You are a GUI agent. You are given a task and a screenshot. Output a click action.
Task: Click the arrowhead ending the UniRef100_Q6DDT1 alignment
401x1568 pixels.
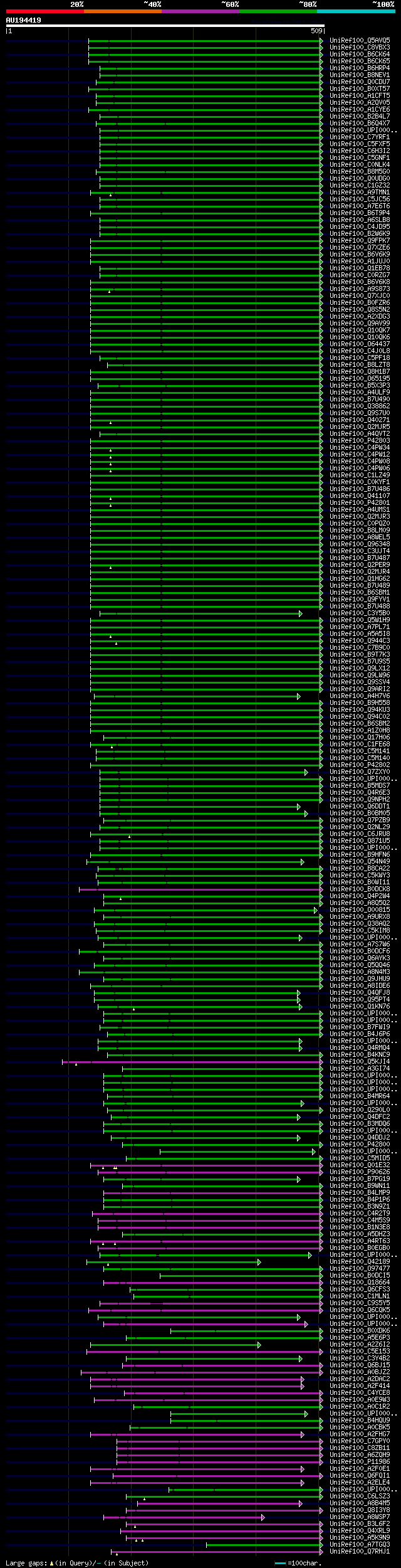tap(299, 807)
